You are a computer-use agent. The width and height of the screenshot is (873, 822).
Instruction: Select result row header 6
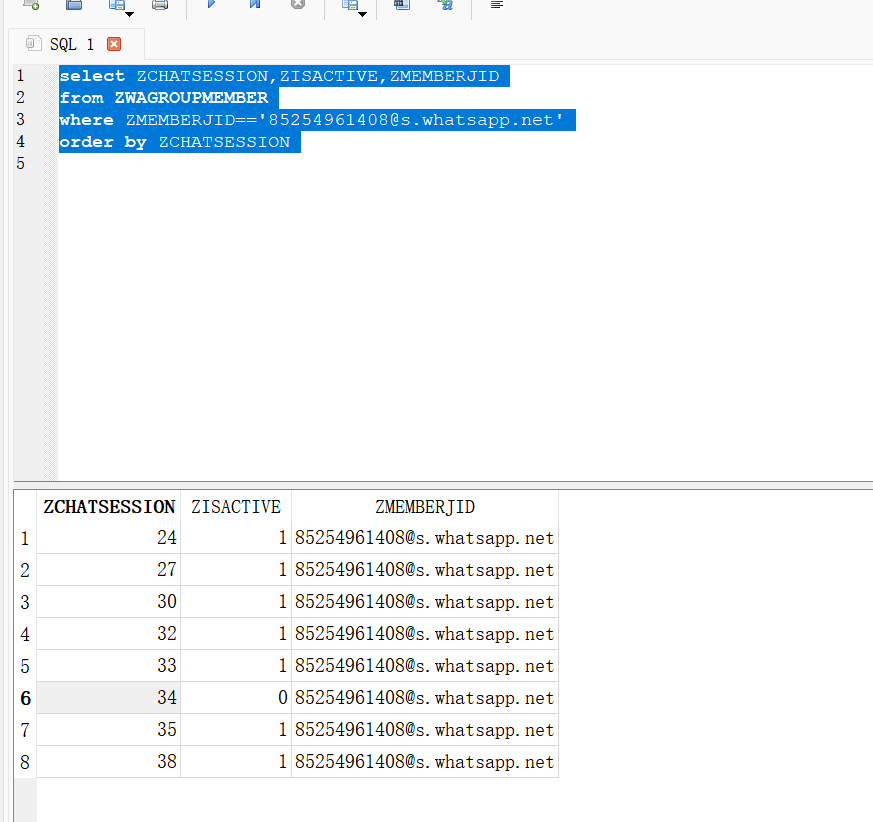pos(25,698)
